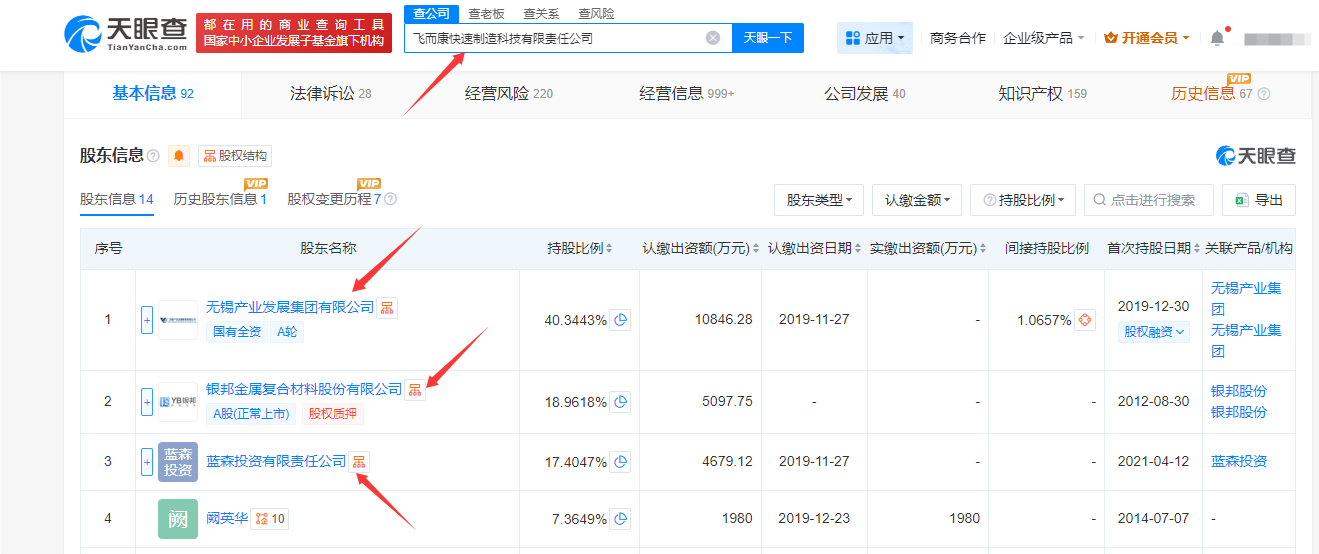Sort by 认缴出资日期 column header
The image size is (1319, 554).
(814, 248)
